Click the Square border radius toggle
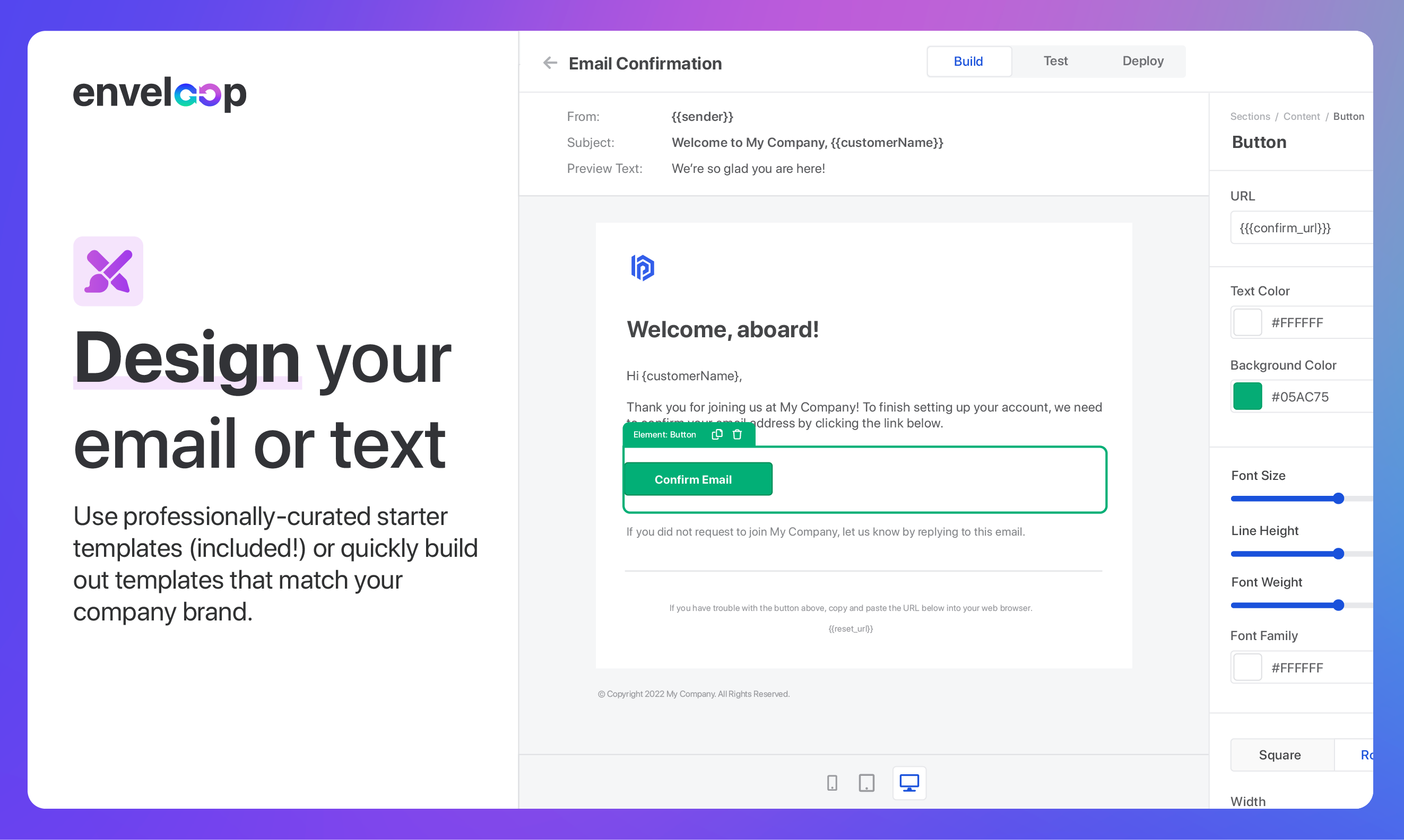Viewport: 1404px width, 840px height. (x=1281, y=754)
